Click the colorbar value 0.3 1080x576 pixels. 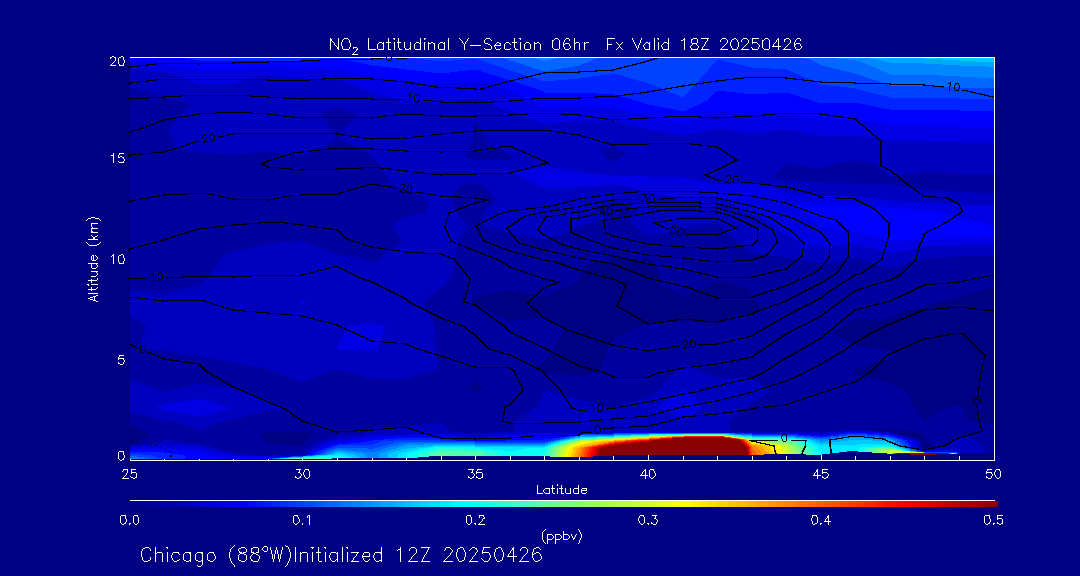[647, 520]
